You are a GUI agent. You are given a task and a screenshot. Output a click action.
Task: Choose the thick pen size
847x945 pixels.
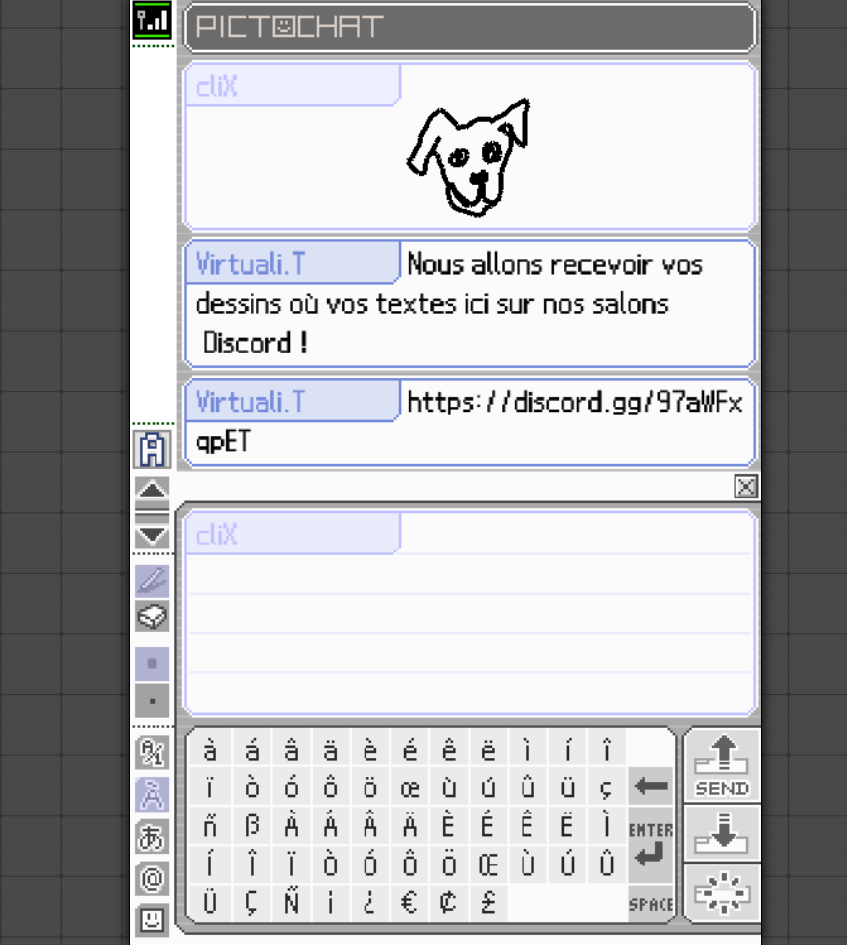point(152,664)
